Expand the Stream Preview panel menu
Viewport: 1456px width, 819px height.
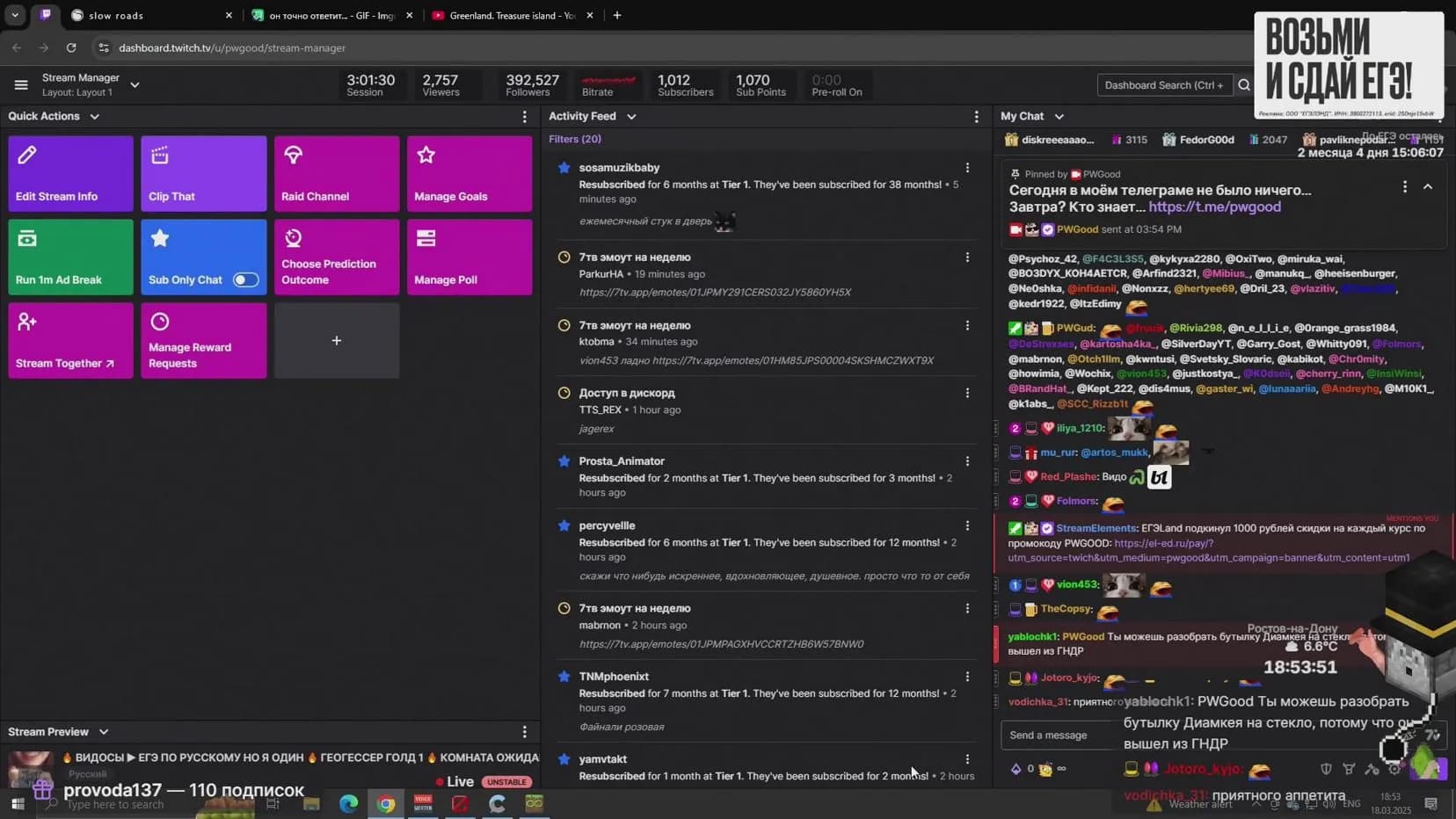[525, 732]
